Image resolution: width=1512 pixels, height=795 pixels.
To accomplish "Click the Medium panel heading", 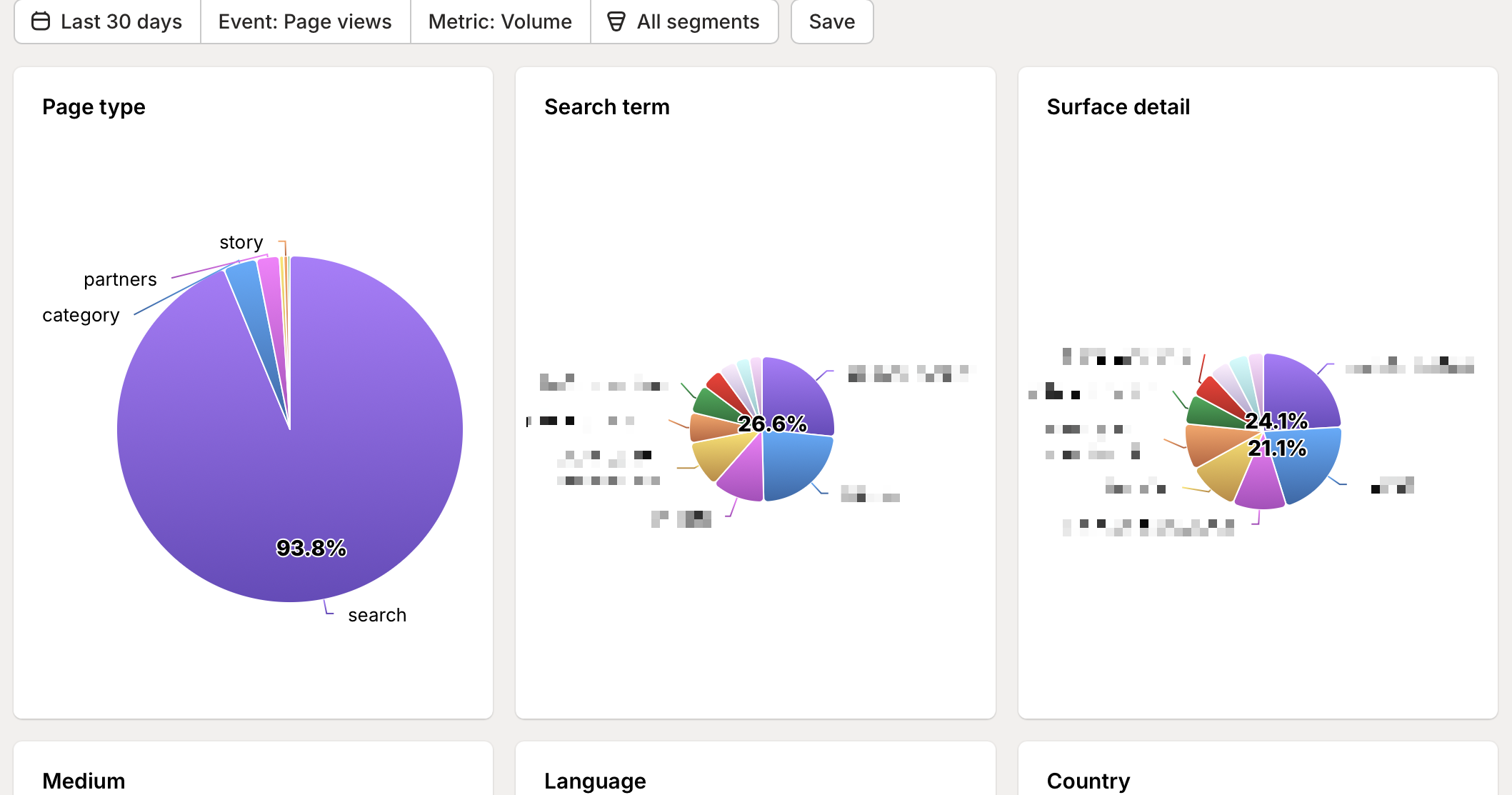I will tap(84, 781).
